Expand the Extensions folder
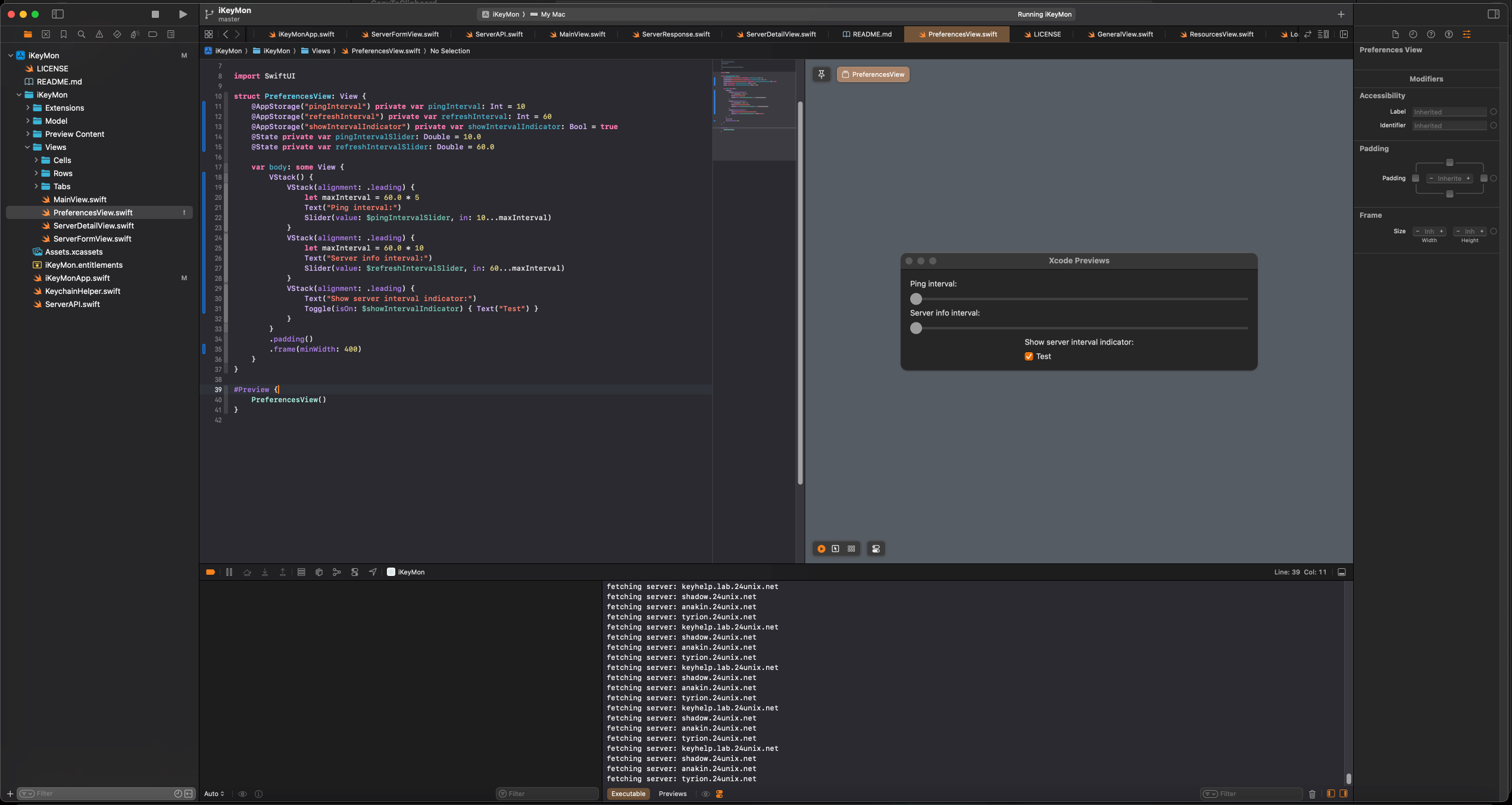 pos(28,108)
